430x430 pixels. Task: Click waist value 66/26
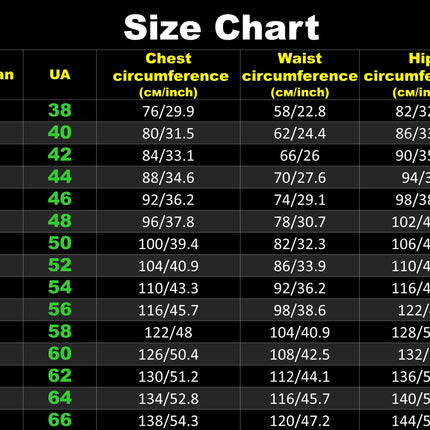point(300,156)
